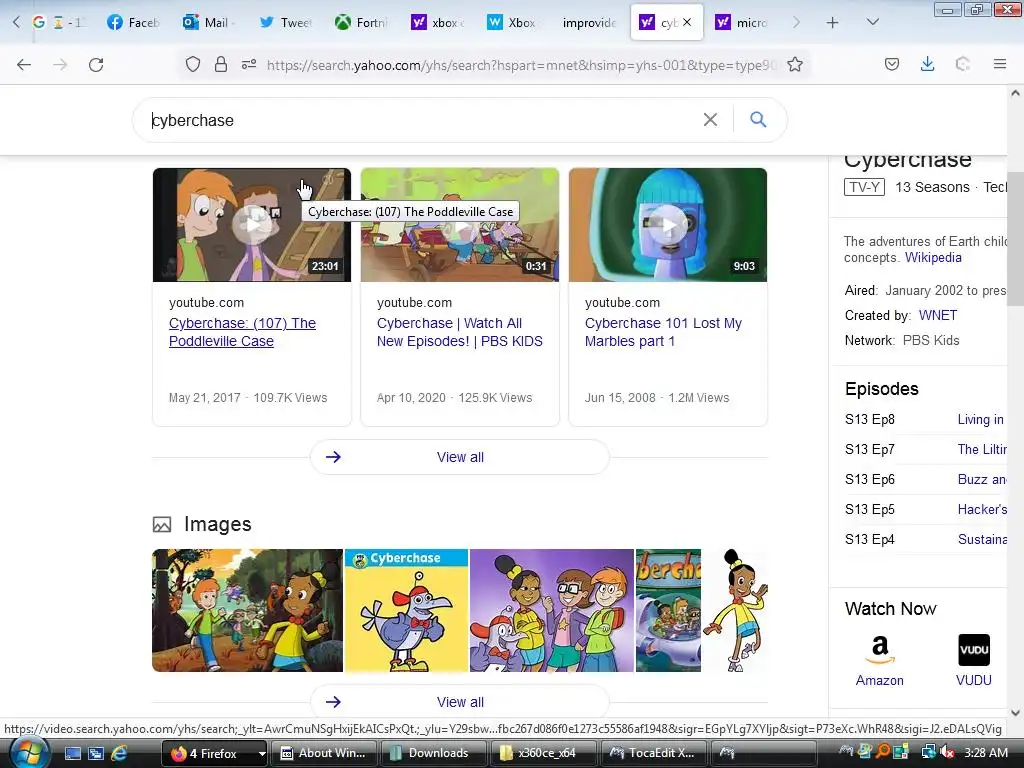The height and width of the screenshot is (768, 1024).
Task: Open the x360ce_x64 taskbar folder
Action: (x=543, y=753)
